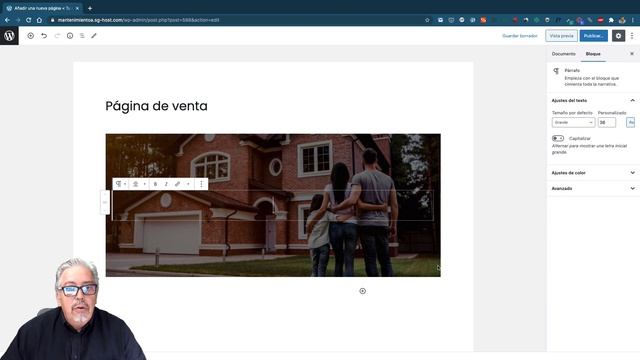The width and height of the screenshot is (640, 360).
Task: Change block type via paragraph icon
Action: coord(120,184)
